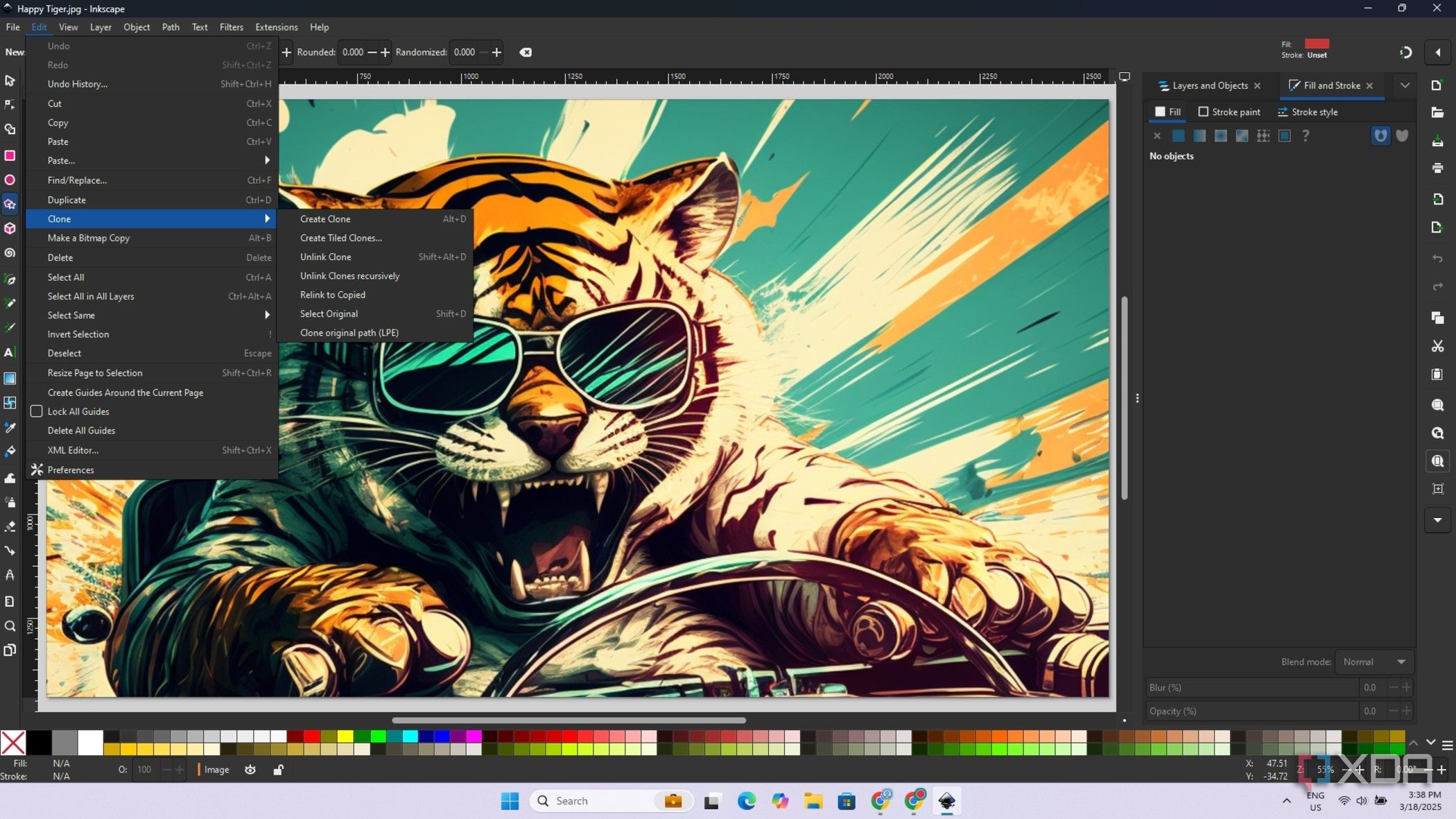Reset star tool parameters to defaults
The height and width of the screenshot is (819, 1456).
[526, 52]
